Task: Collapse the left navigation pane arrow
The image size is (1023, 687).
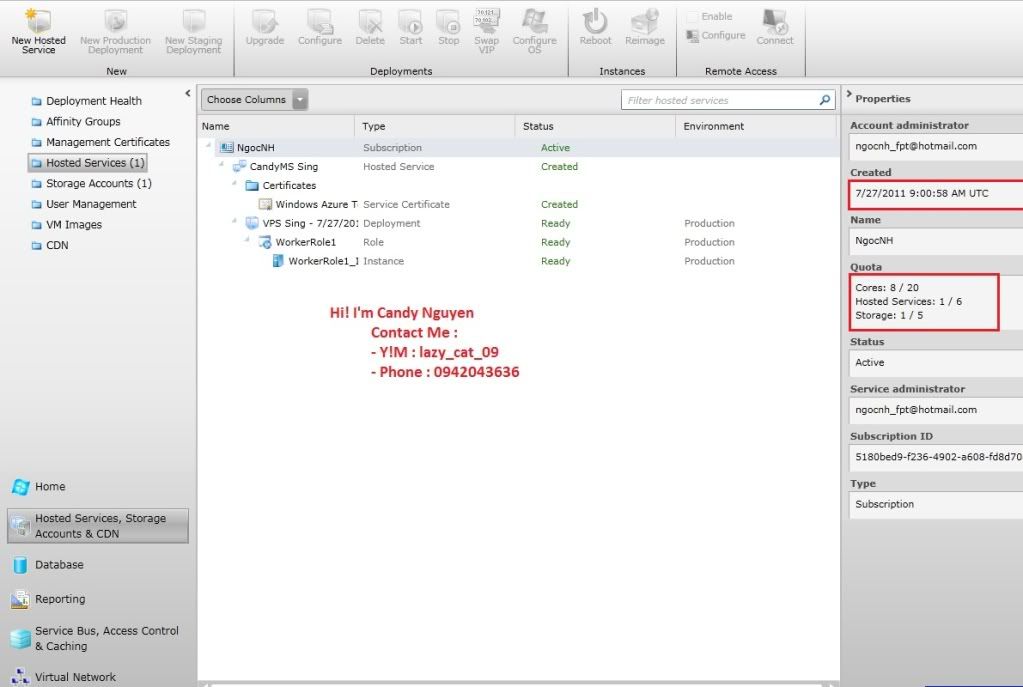Action: coord(188,93)
